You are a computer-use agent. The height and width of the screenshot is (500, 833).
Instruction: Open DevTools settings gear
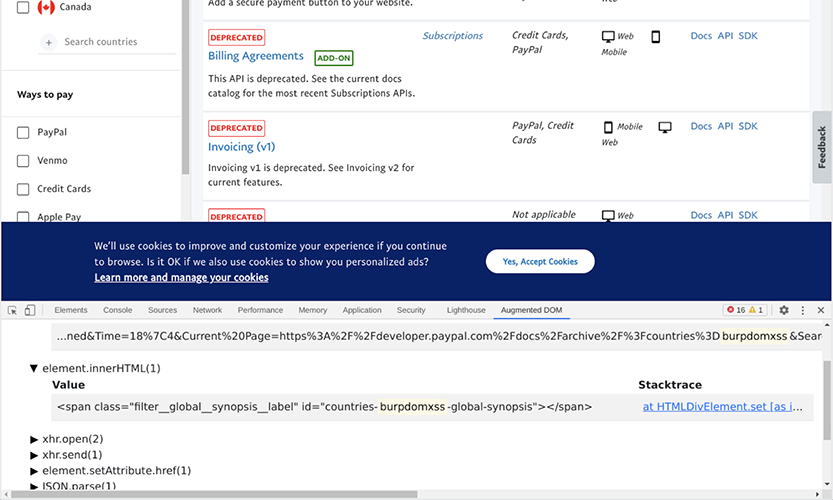click(x=784, y=310)
